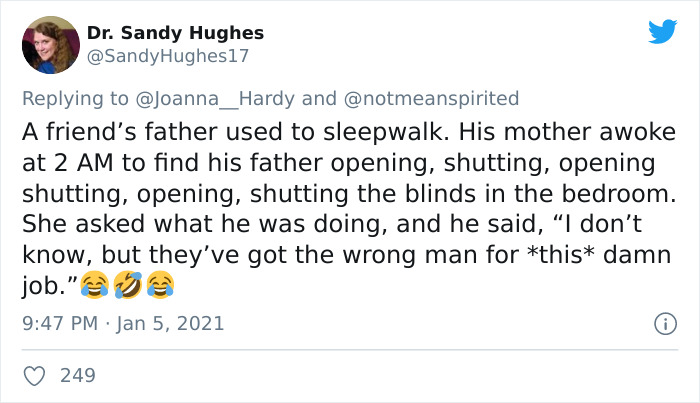The height and width of the screenshot is (403, 700).
Task: Like the tweet with the heart icon
Action: click(x=34, y=376)
